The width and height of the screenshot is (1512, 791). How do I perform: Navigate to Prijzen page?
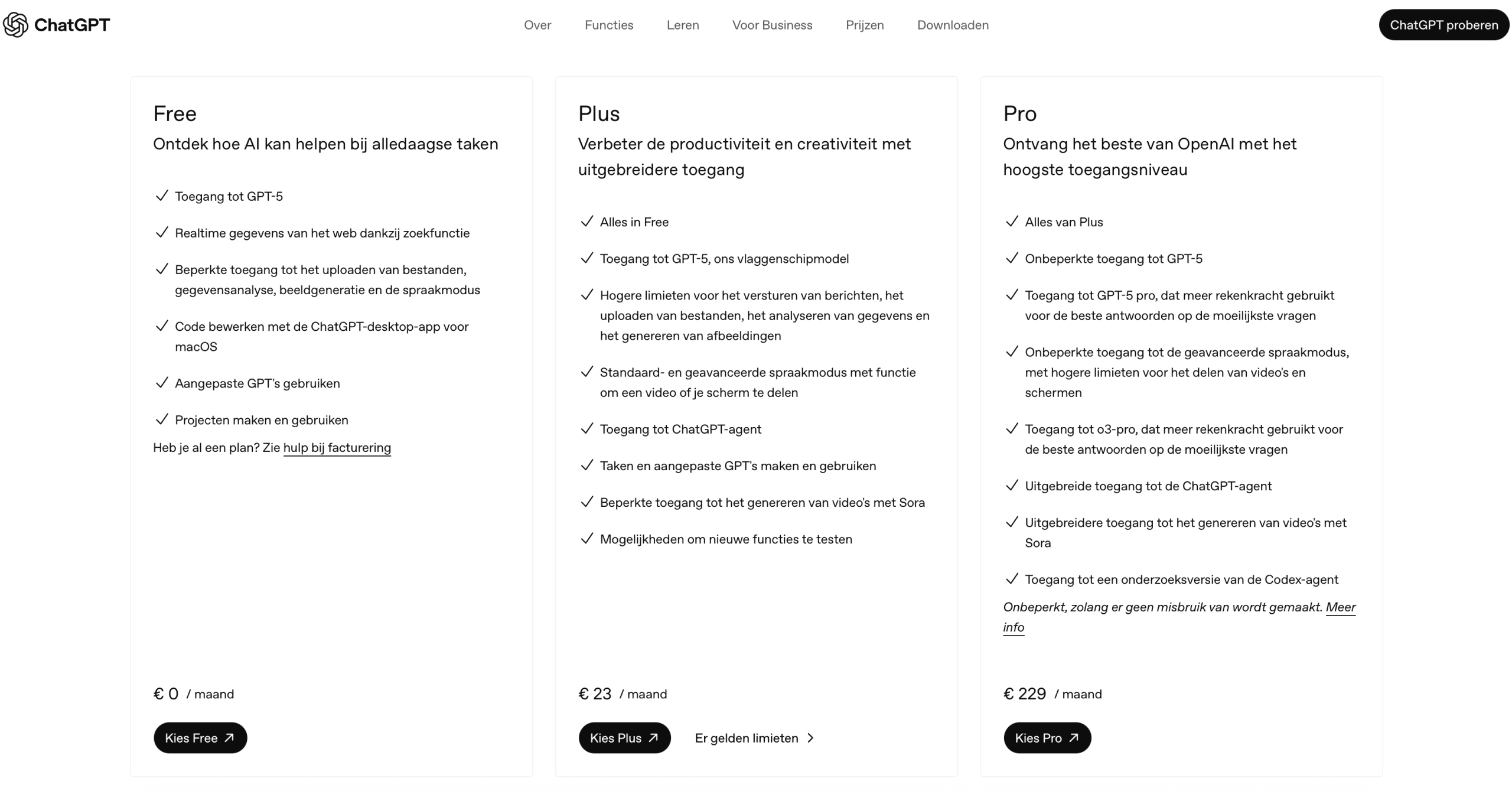click(865, 25)
